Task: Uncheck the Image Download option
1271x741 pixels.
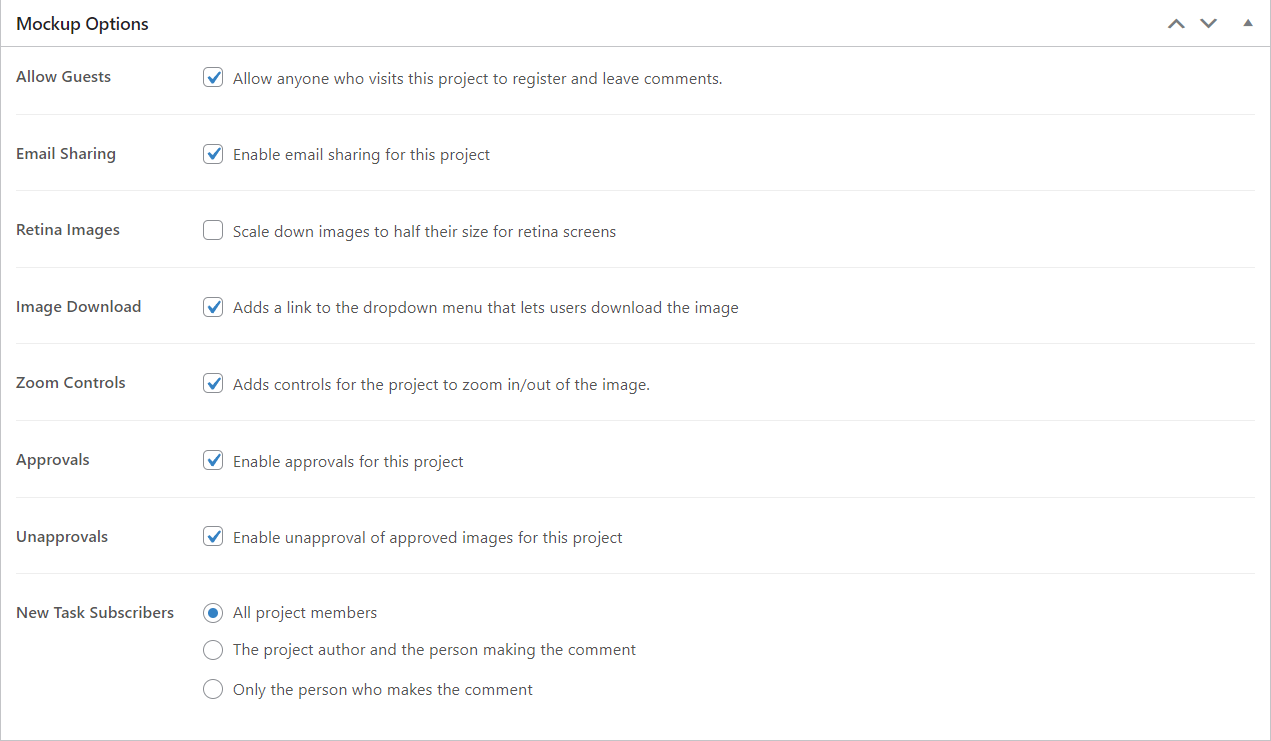Action: 213,307
